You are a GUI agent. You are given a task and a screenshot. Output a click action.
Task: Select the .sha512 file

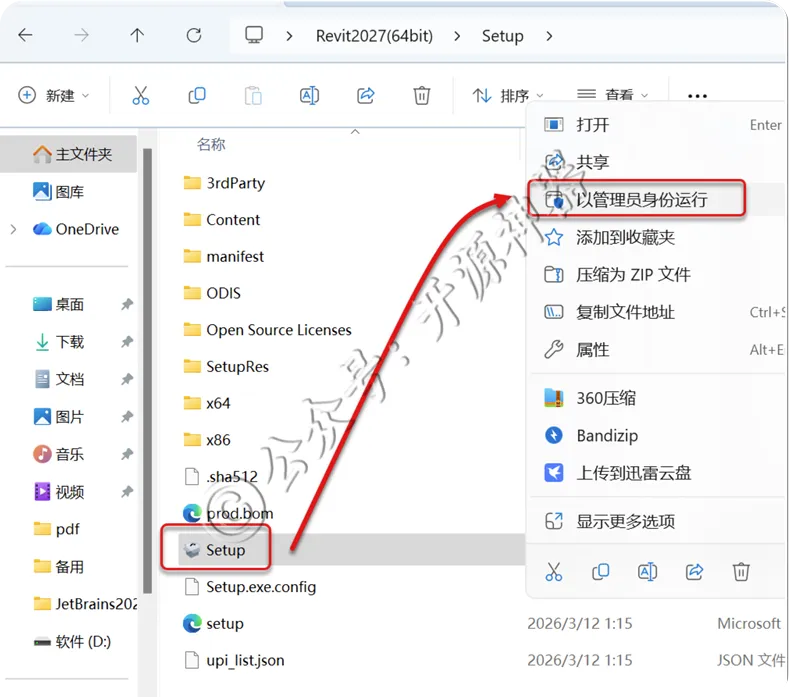tap(221, 476)
